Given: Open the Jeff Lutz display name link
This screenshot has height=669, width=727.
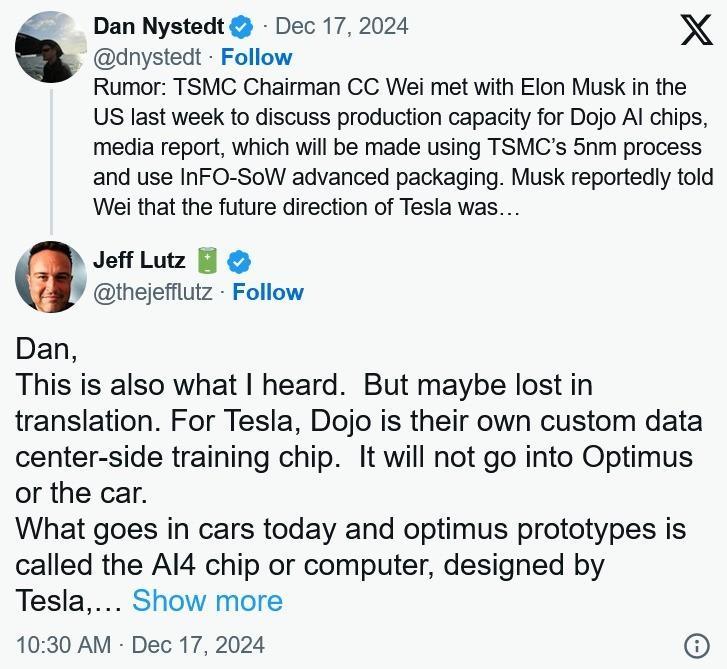Looking at the screenshot, I should (x=139, y=261).
